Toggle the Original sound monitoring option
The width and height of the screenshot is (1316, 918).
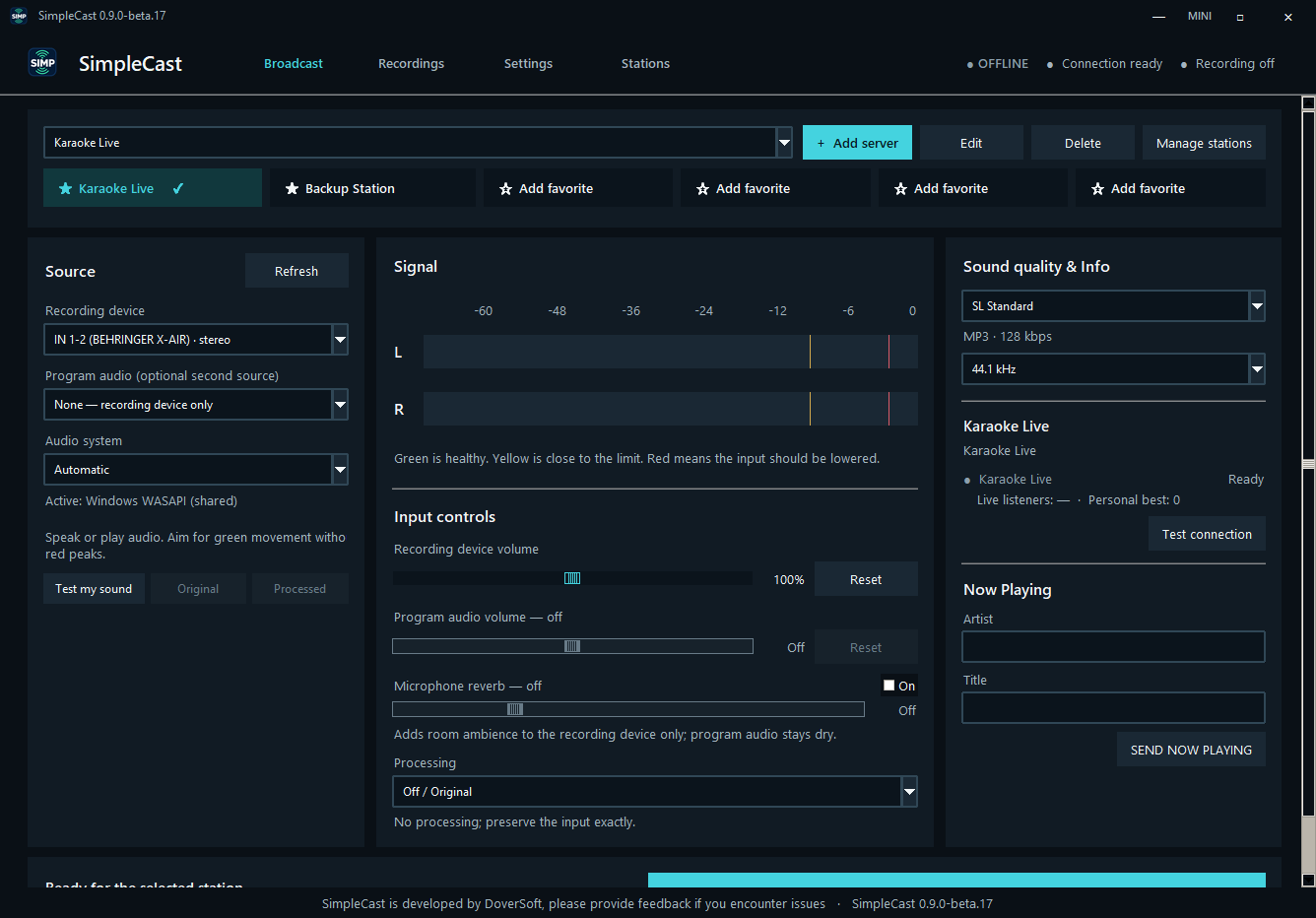[198, 589]
